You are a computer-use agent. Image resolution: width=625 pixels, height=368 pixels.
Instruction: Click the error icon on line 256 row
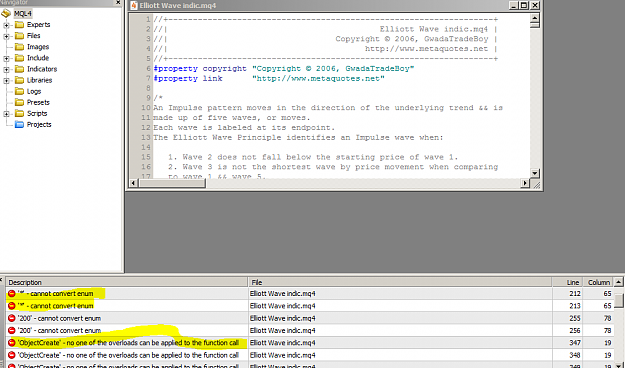[12, 331]
